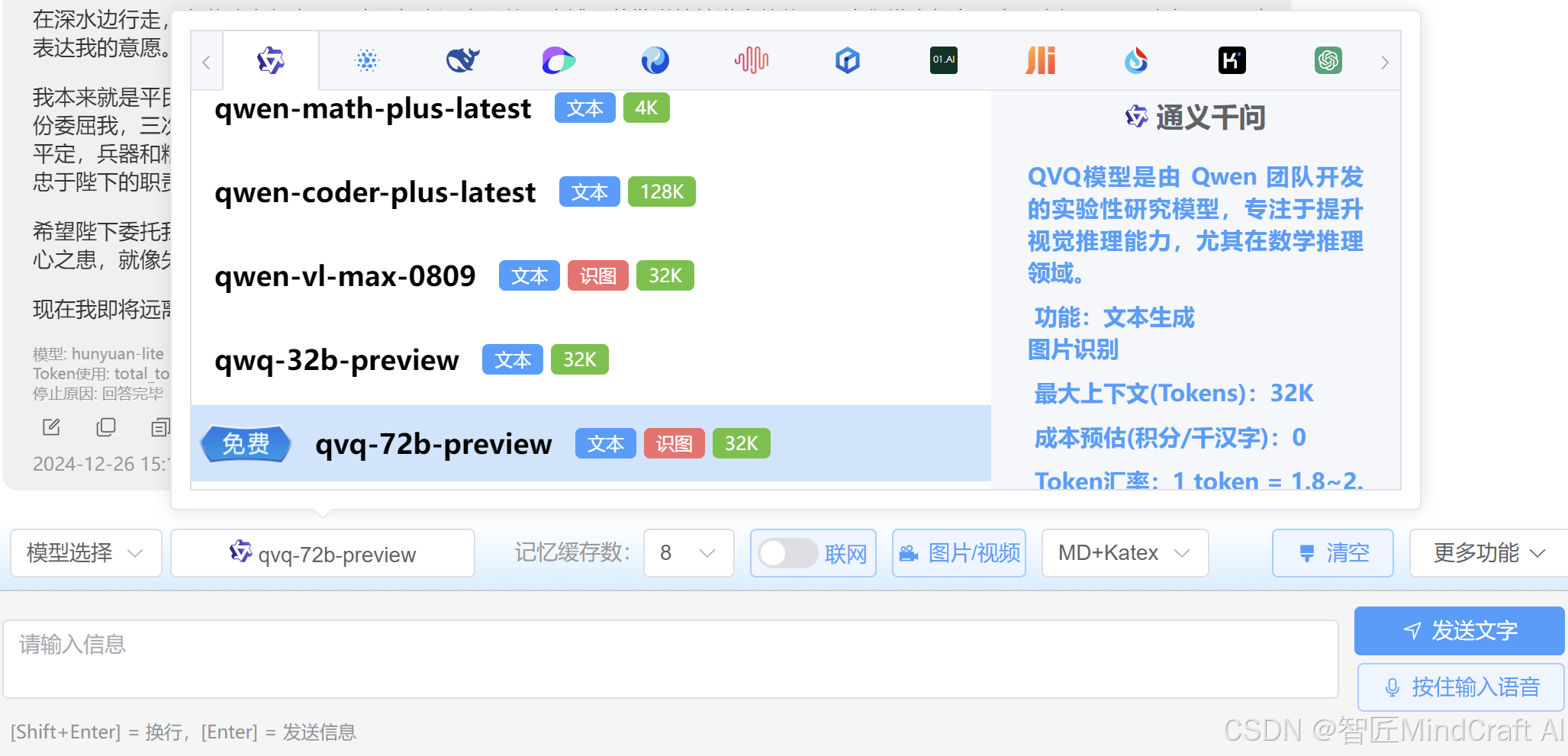Viewport: 1568px width, 756px height.
Task: Select the blue-red flame logo provider tab
Action: (x=1136, y=60)
